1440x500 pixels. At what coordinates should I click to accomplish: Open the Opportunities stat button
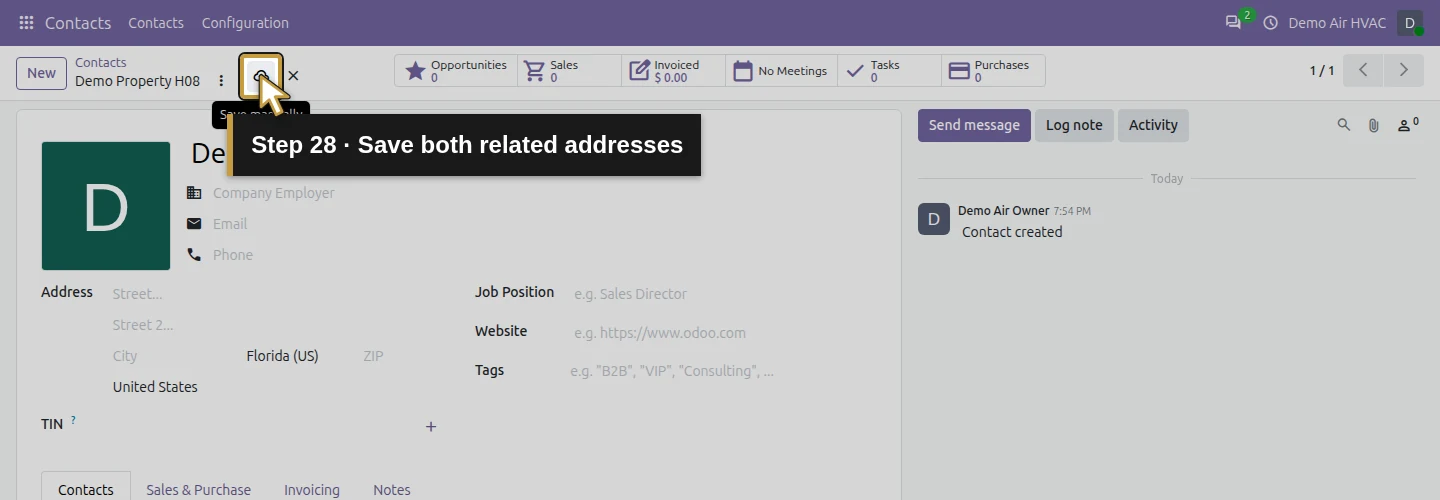pyautogui.click(x=456, y=71)
